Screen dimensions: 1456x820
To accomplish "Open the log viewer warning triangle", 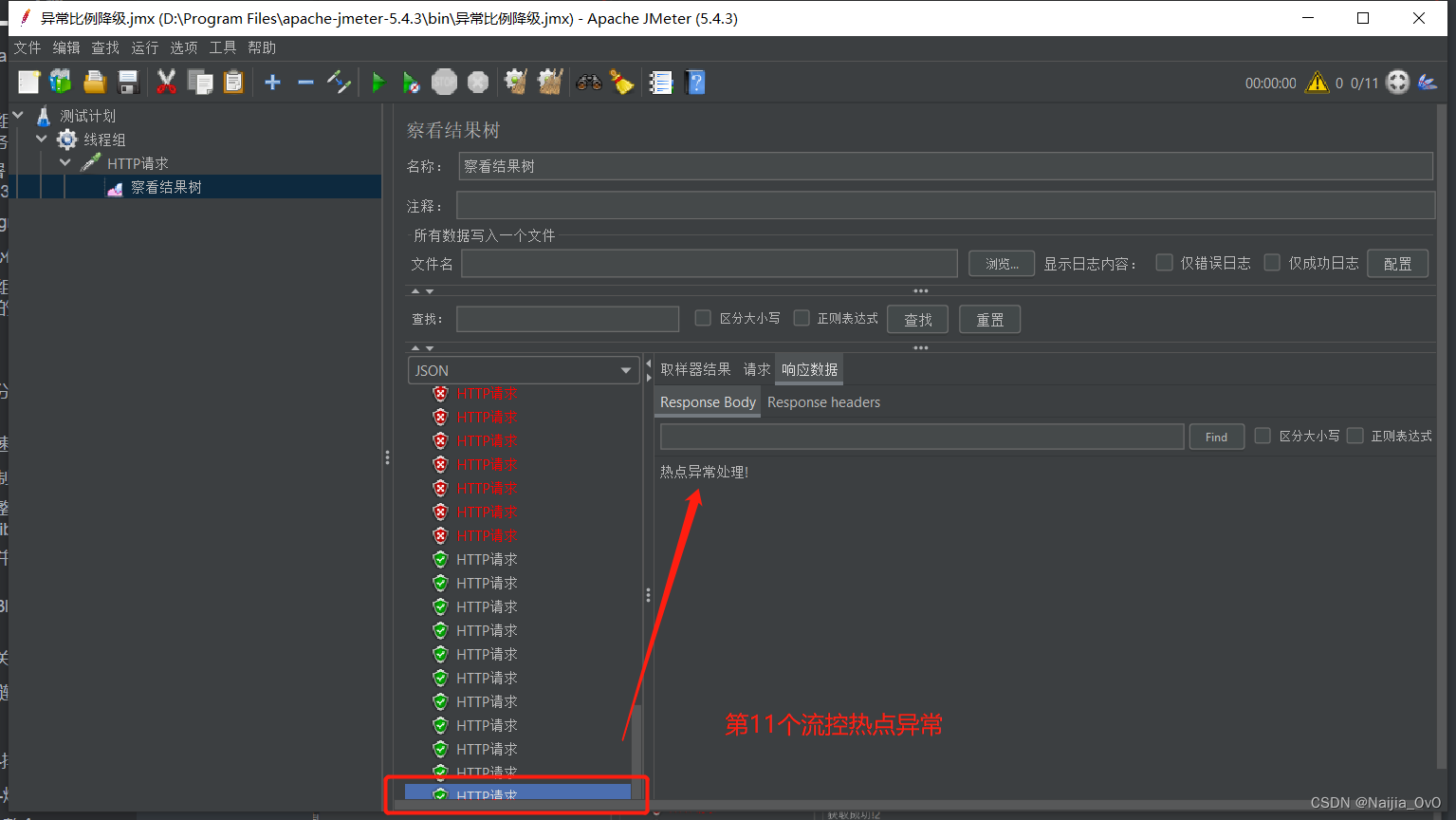I will pos(1318,83).
